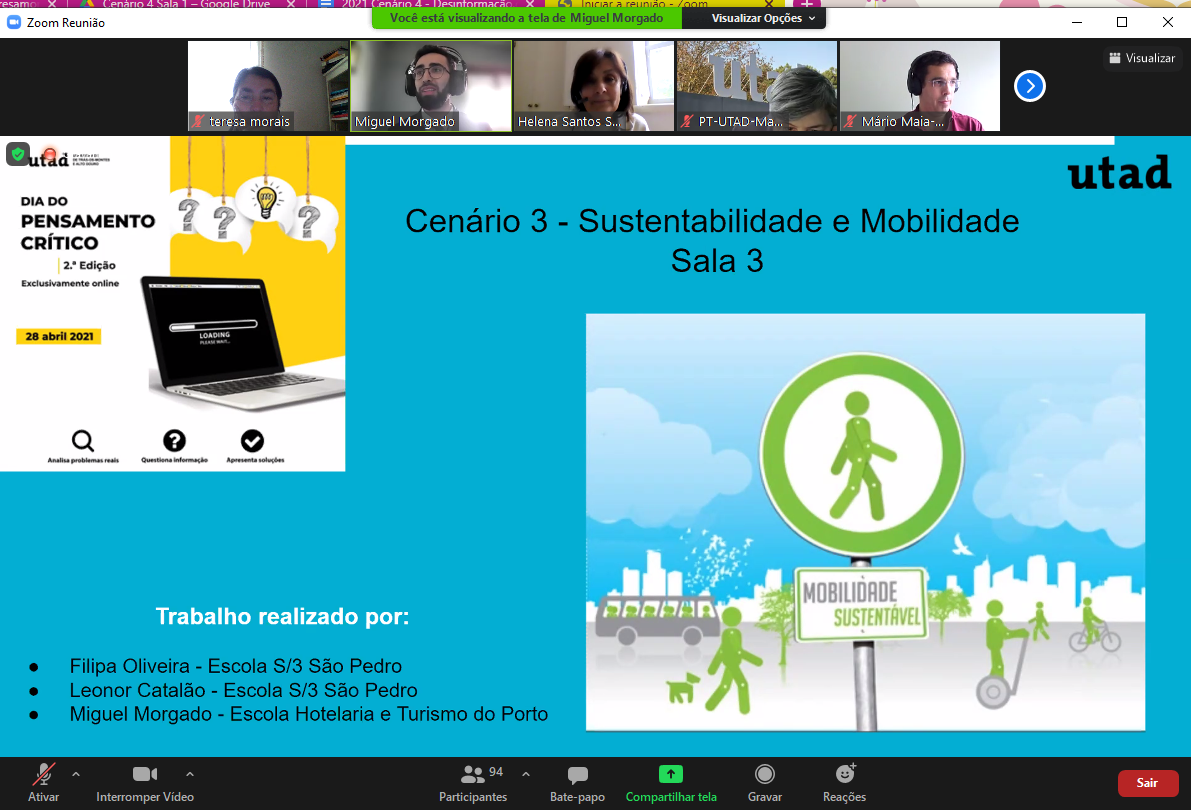The height and width of the screenshot is (810, 1191).
Task: Expand audio options arrow beside Ativar
Action: pos(76,774)
